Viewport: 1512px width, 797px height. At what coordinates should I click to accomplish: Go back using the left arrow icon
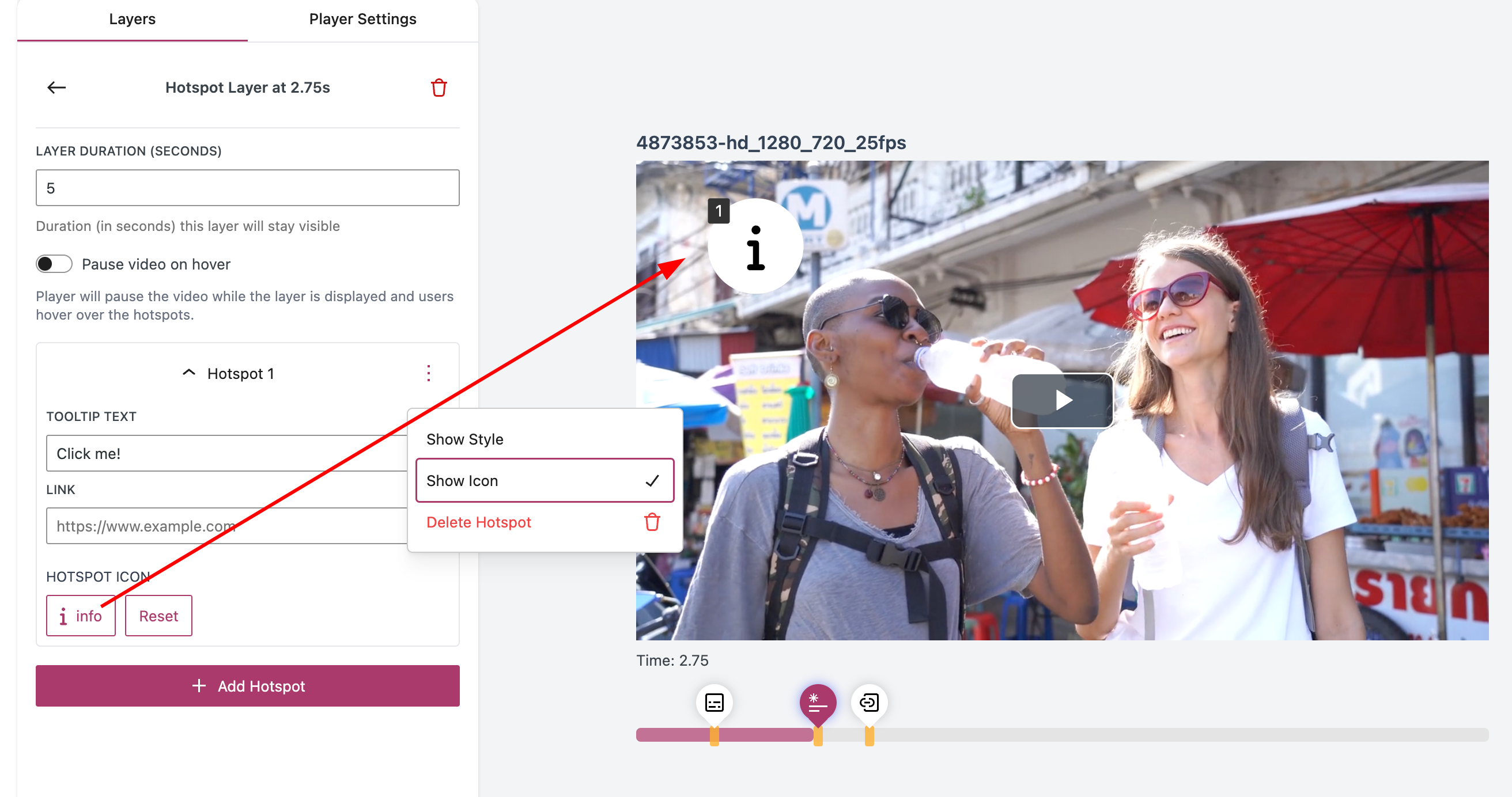56,88
